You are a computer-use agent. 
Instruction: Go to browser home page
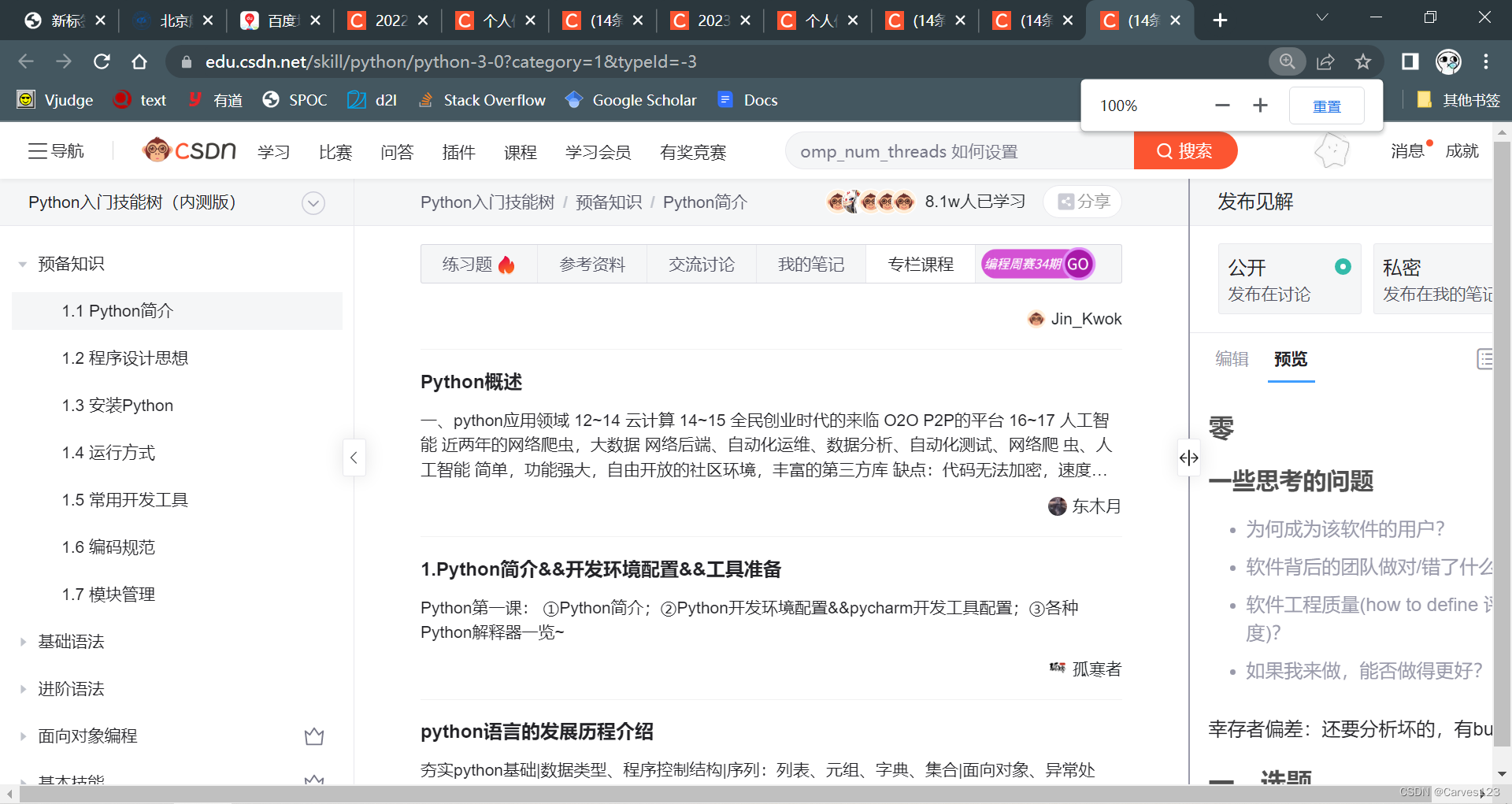(139, 61)
